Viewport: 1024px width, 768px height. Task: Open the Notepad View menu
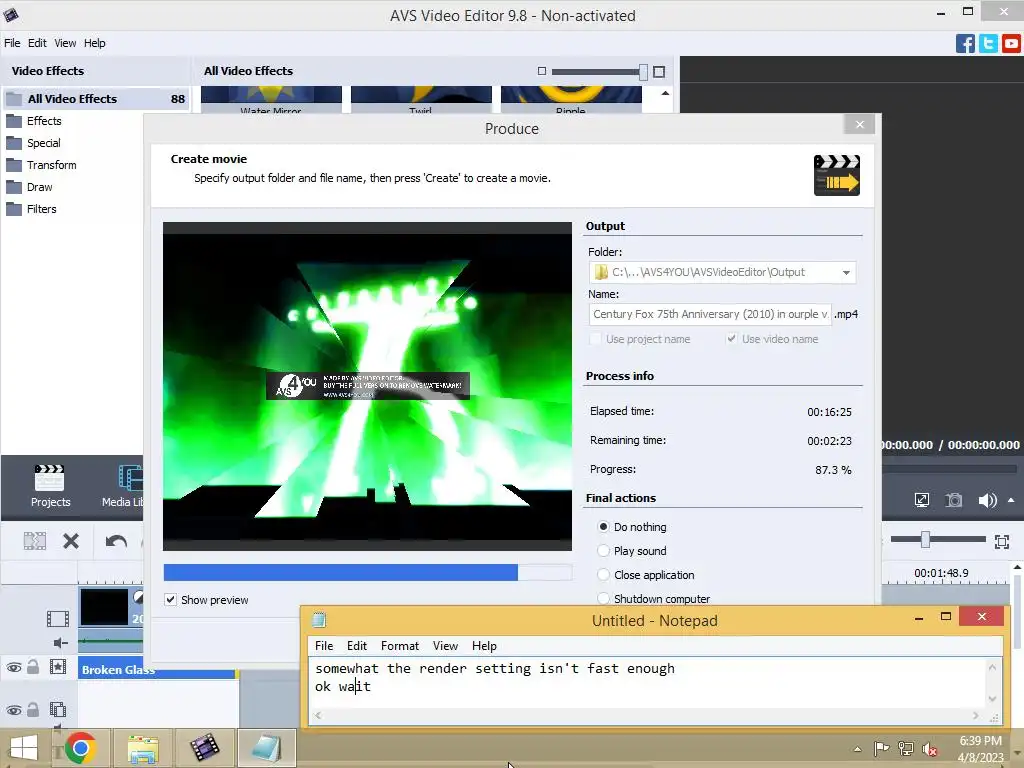click(x=445, y=646)
